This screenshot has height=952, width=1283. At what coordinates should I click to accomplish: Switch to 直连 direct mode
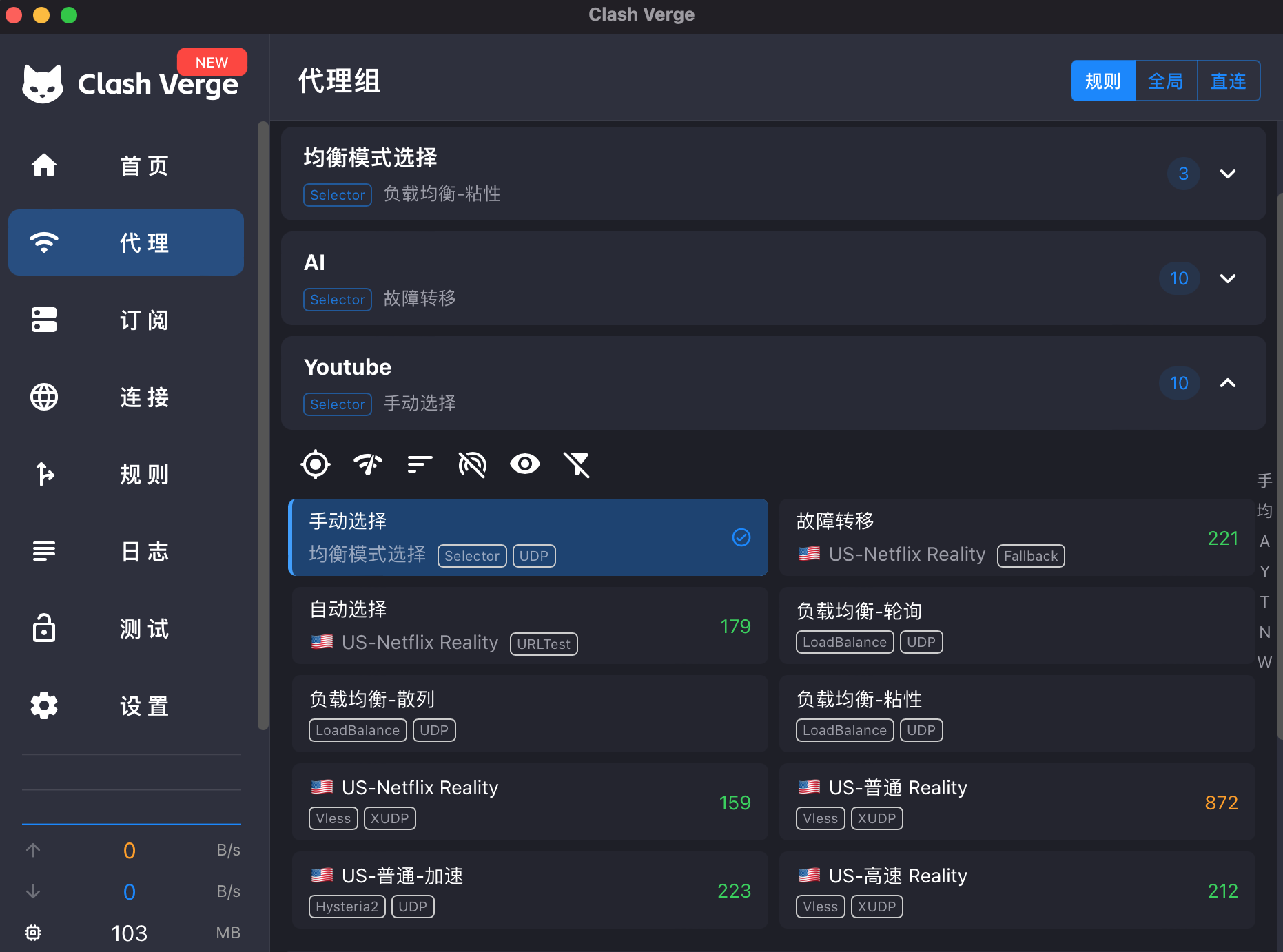coord(1228,81)
